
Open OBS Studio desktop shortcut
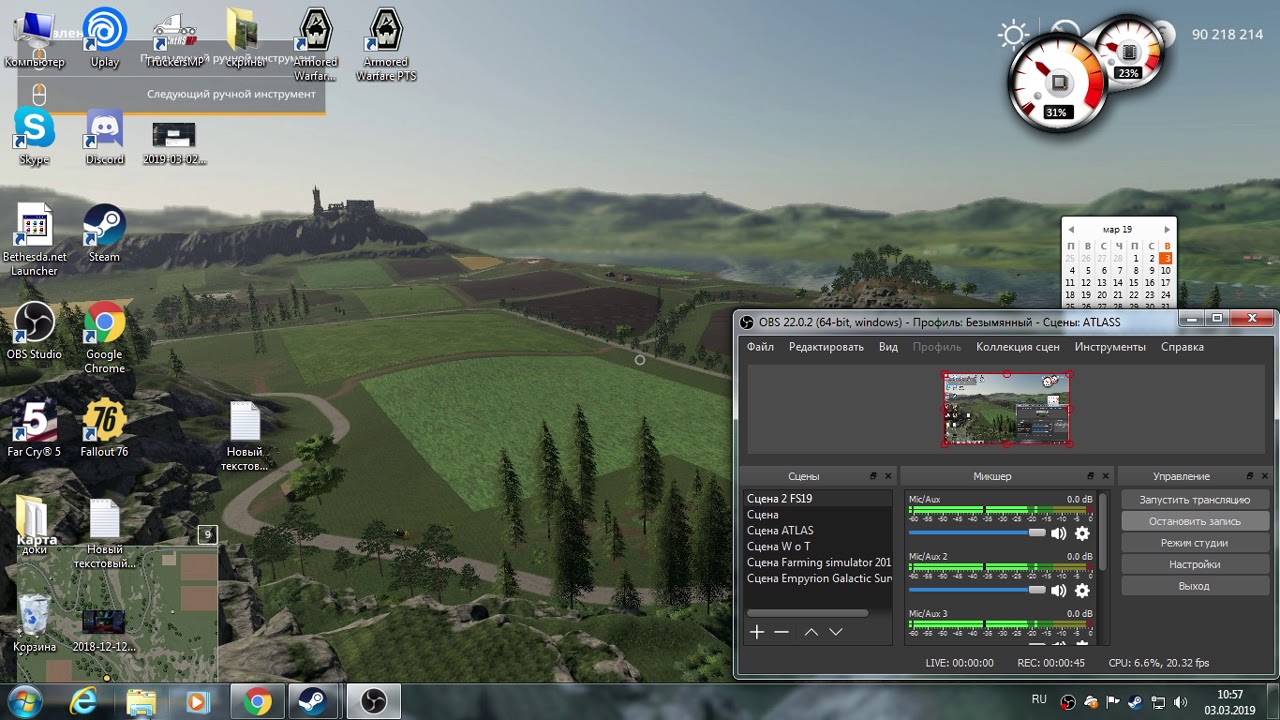(34, 331)
